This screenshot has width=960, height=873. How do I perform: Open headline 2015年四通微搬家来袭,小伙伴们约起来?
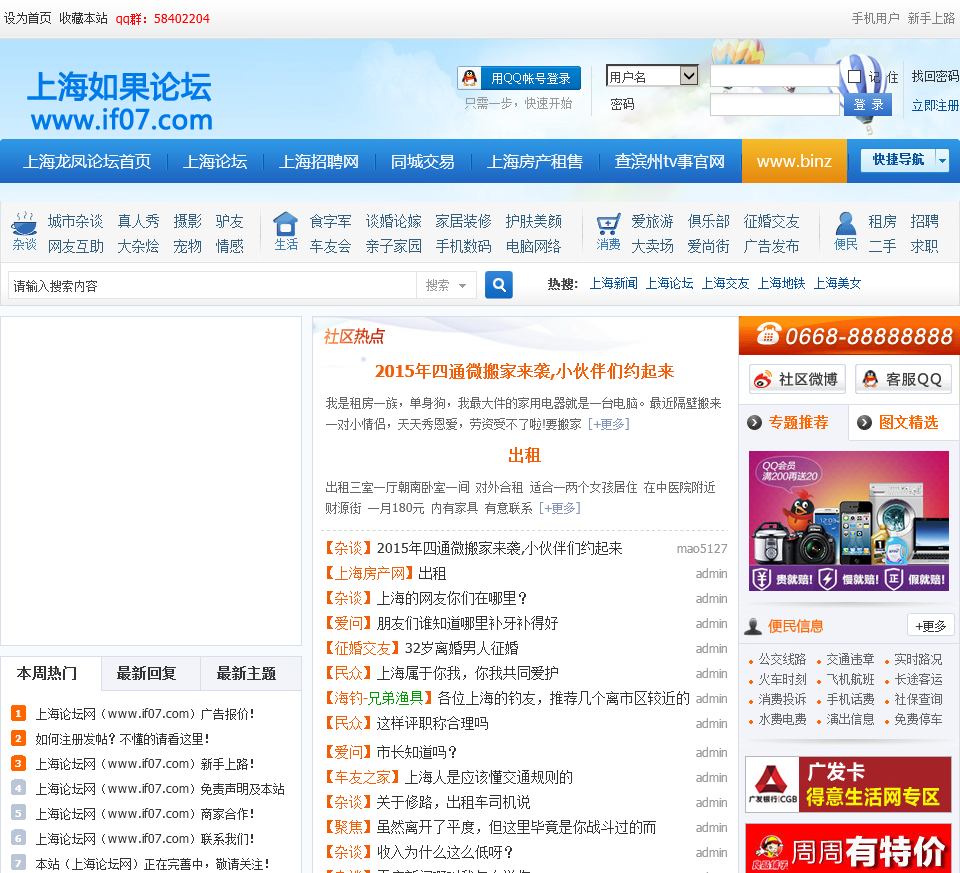525,371
